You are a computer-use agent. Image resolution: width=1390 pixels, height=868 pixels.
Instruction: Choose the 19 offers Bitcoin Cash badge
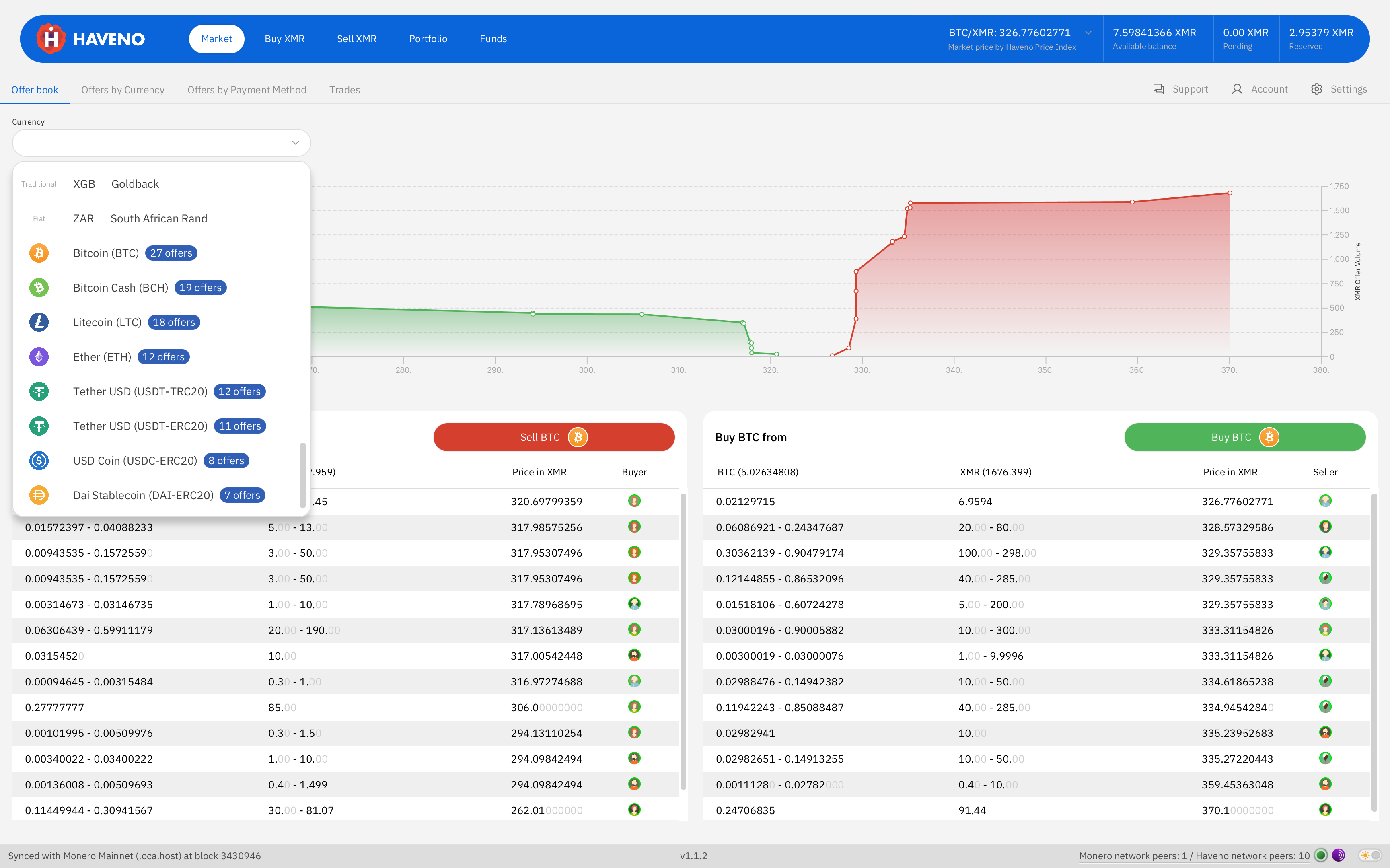pos(200,288)
